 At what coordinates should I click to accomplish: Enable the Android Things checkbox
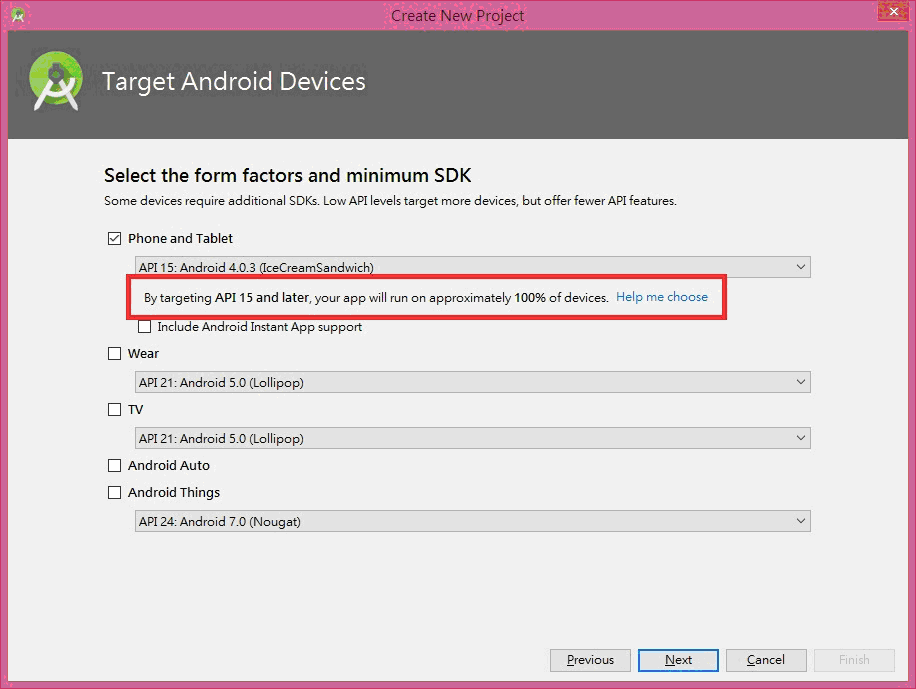114,493
